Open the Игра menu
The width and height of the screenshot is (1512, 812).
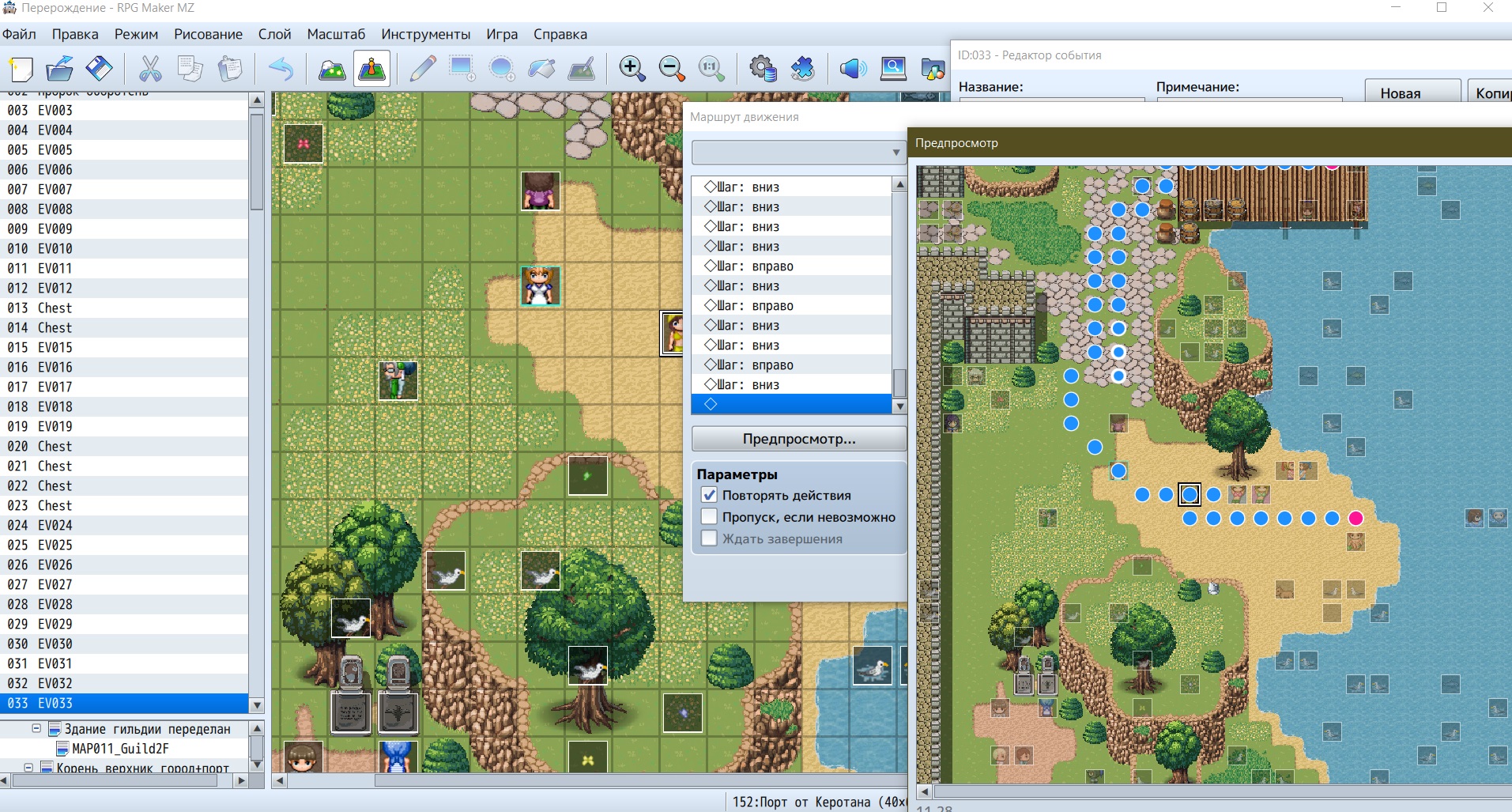[x=502, y=34]
